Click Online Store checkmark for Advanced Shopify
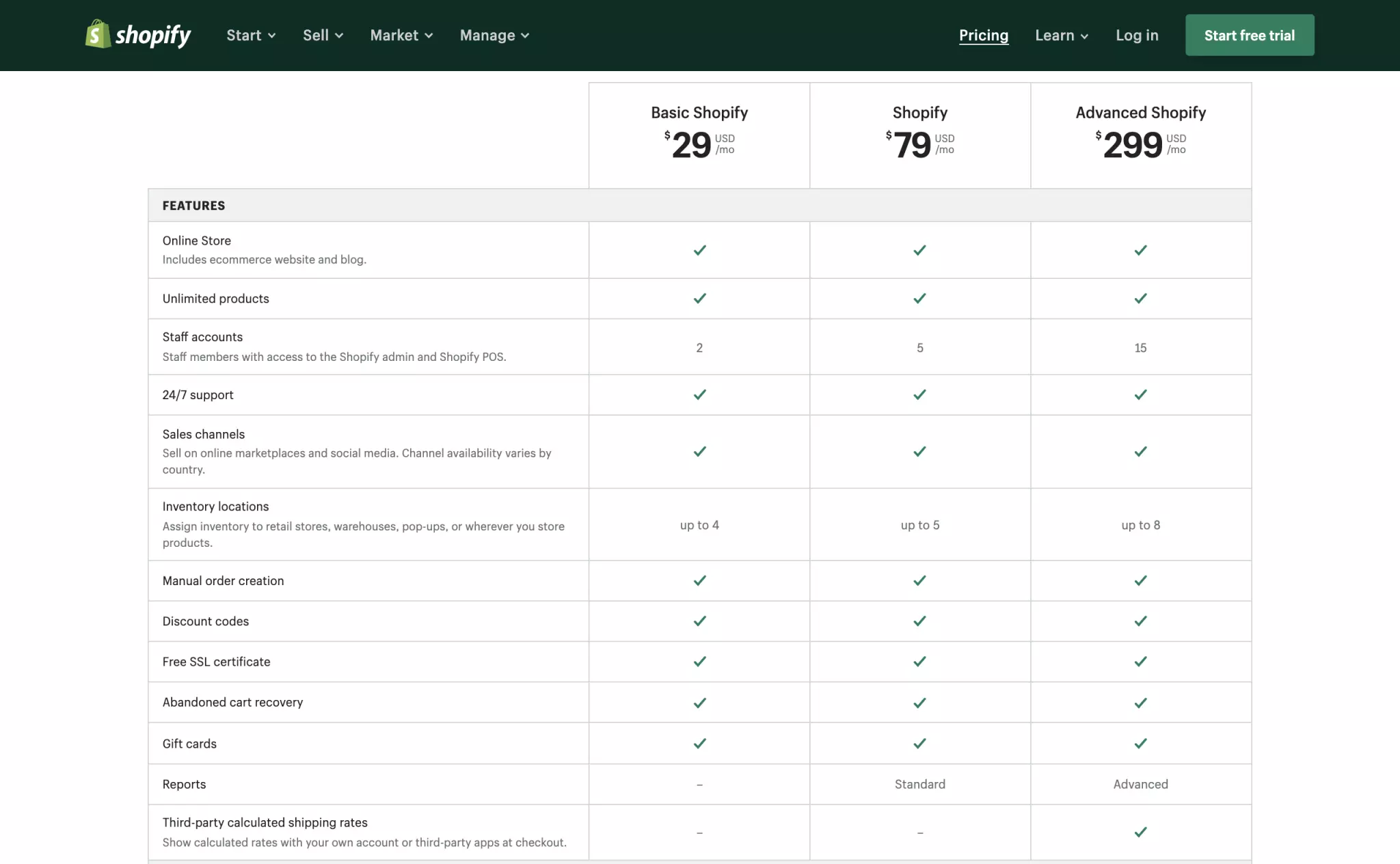Image resolution: width=1400 pixels, height=864 pixels. pos(1140,250)
